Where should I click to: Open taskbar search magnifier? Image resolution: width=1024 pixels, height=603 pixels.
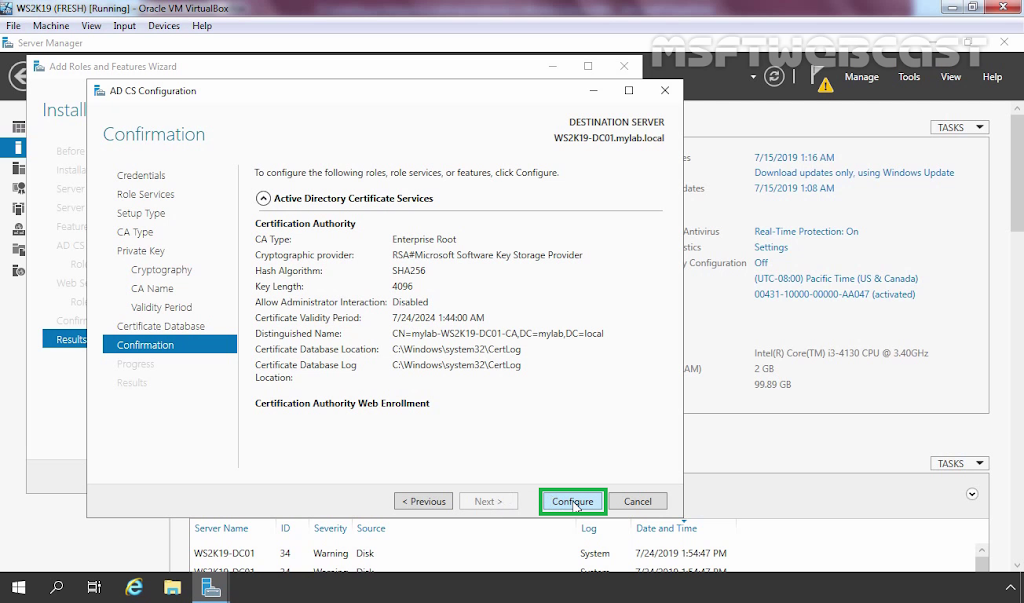57,587
